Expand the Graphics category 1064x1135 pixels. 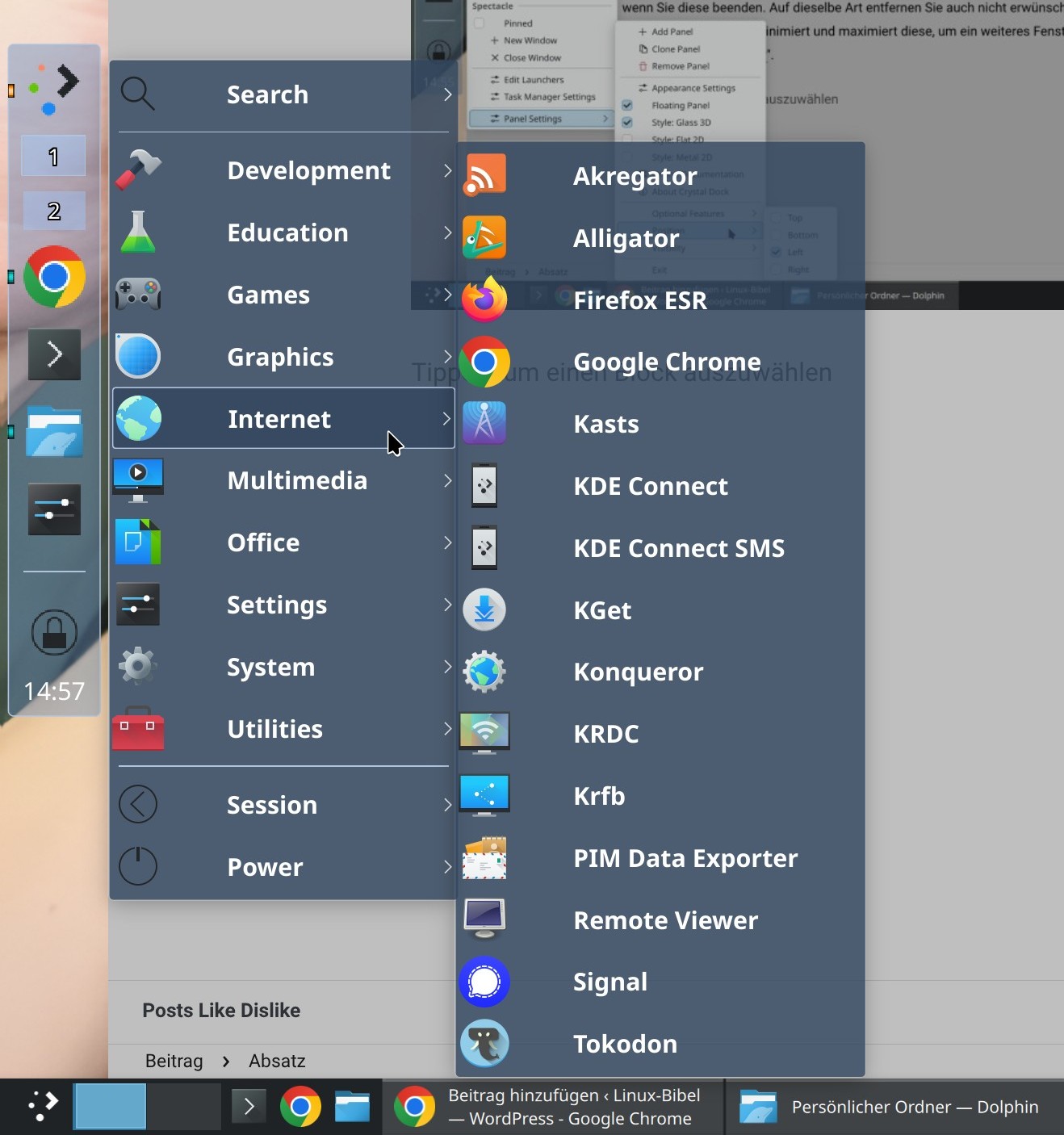(283, 357)
